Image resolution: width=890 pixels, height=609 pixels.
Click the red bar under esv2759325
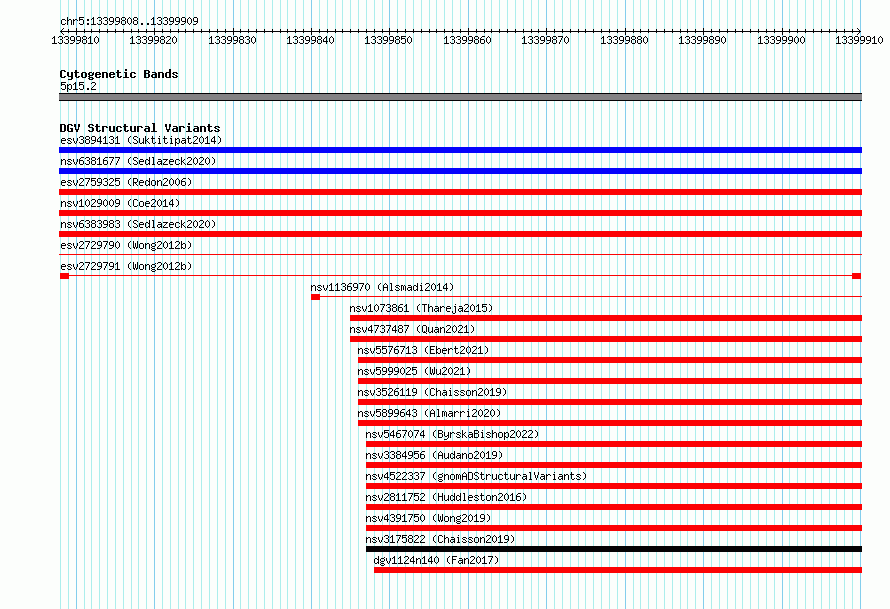pos(460,192)
